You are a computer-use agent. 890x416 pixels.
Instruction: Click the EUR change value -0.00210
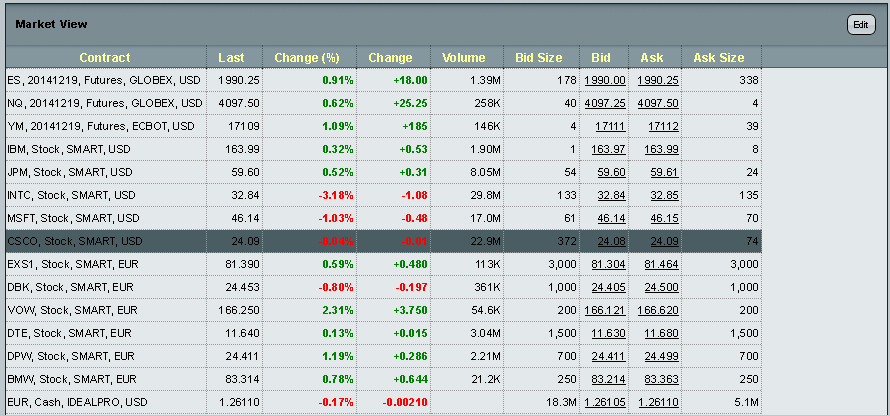pos(405,402)
